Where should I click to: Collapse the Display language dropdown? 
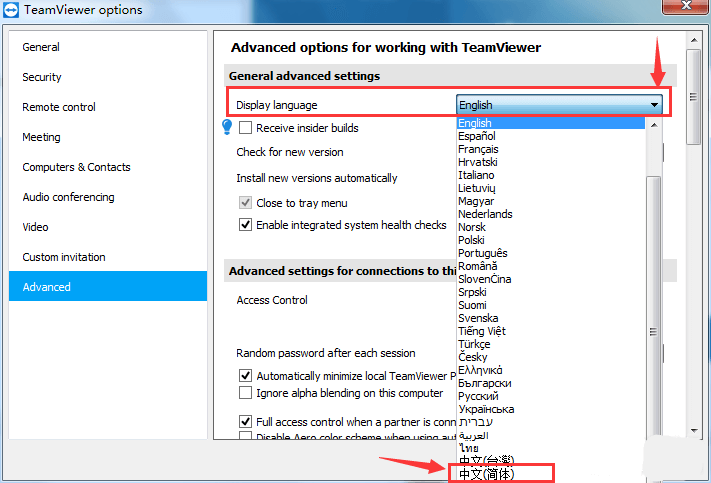tap(559, 105)
